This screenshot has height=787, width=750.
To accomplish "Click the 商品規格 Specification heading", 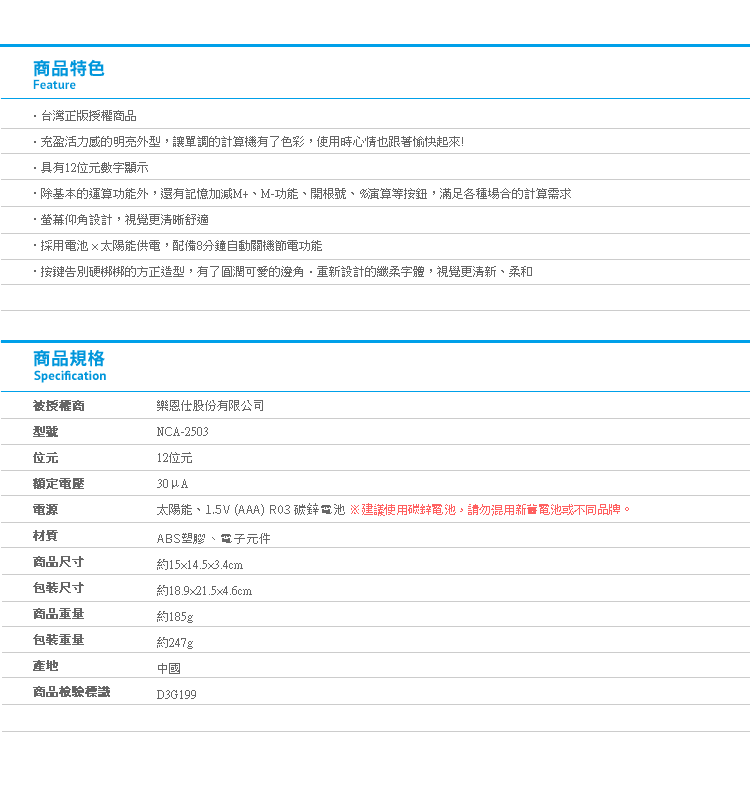I will tap(69, 365).
